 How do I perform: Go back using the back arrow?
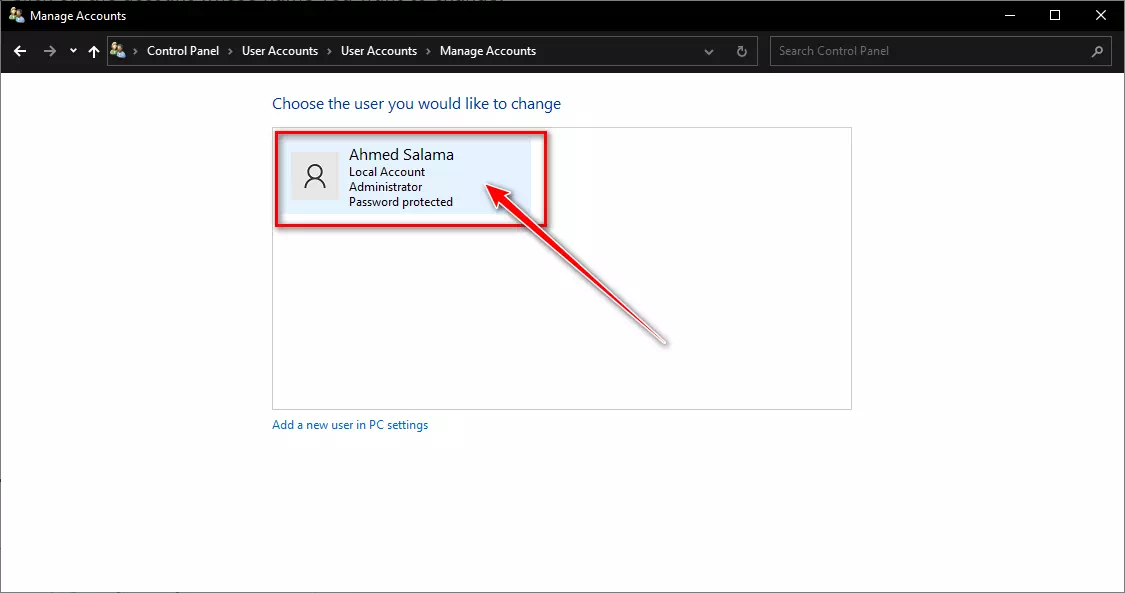click(x=20, y=51)
